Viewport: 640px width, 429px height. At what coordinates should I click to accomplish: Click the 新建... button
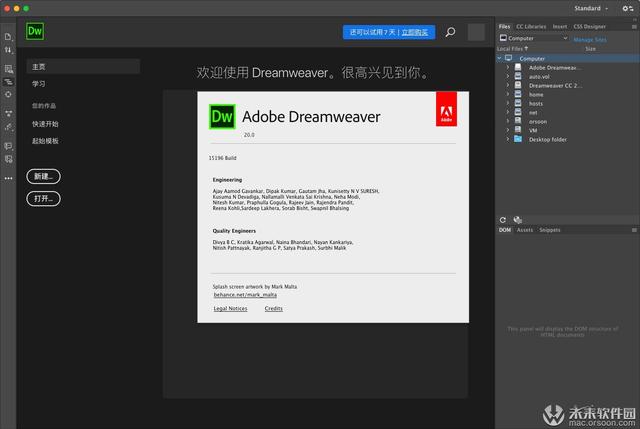pos(43,176)
